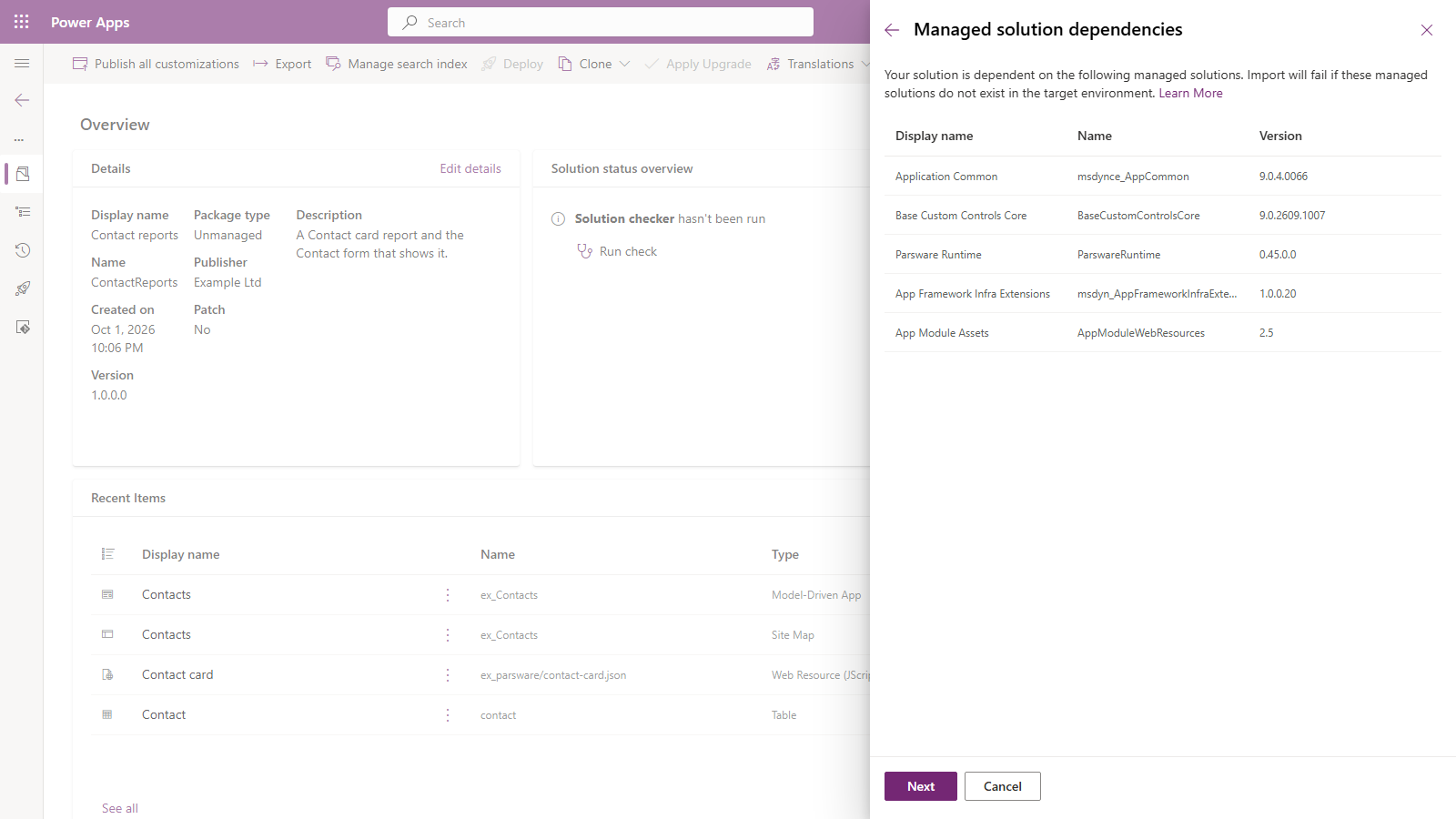Open more options for Contact table row
The image size is (1456, 819).
(x=448, y=715)
